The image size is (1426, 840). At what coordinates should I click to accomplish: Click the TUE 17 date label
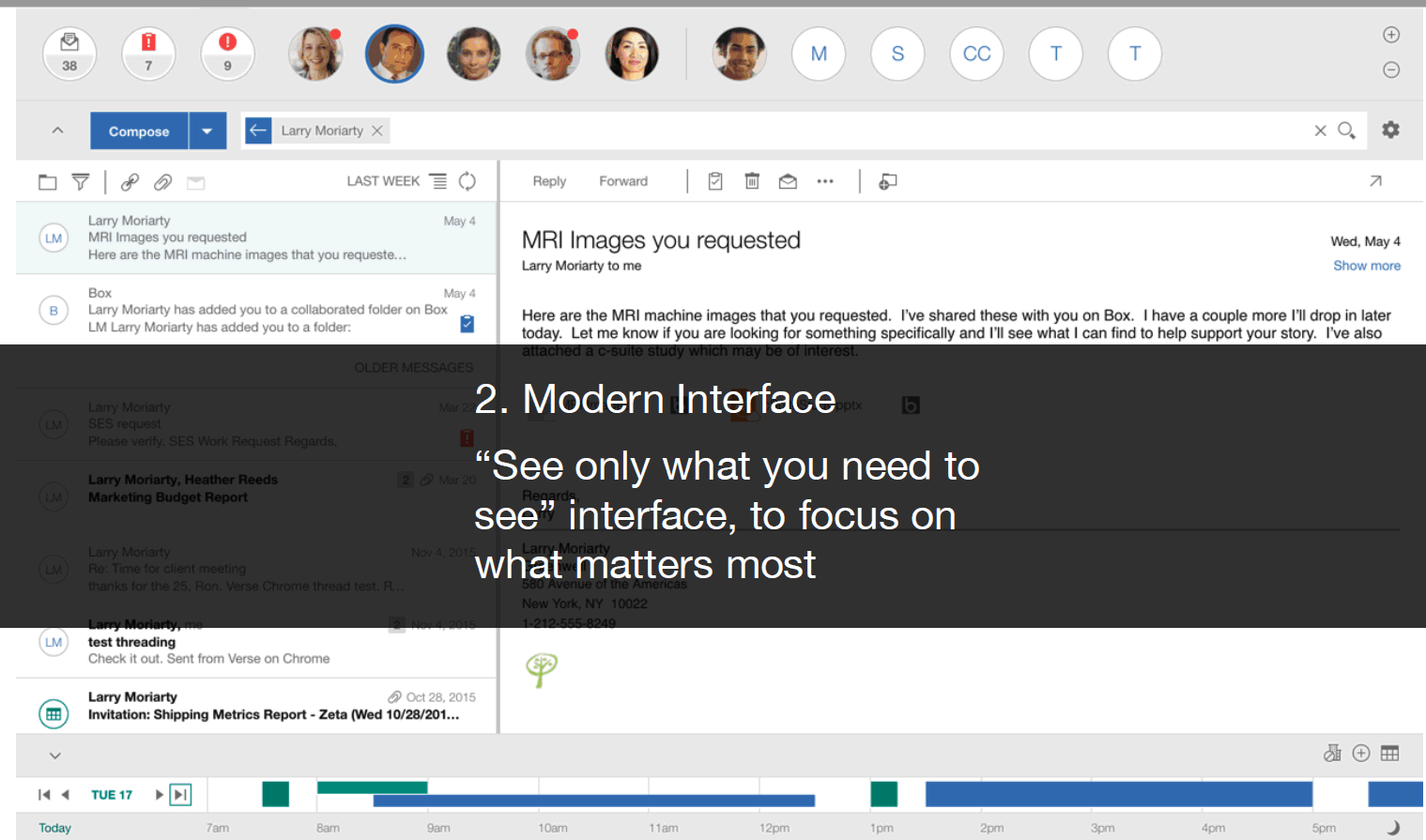tap(112, 795)
